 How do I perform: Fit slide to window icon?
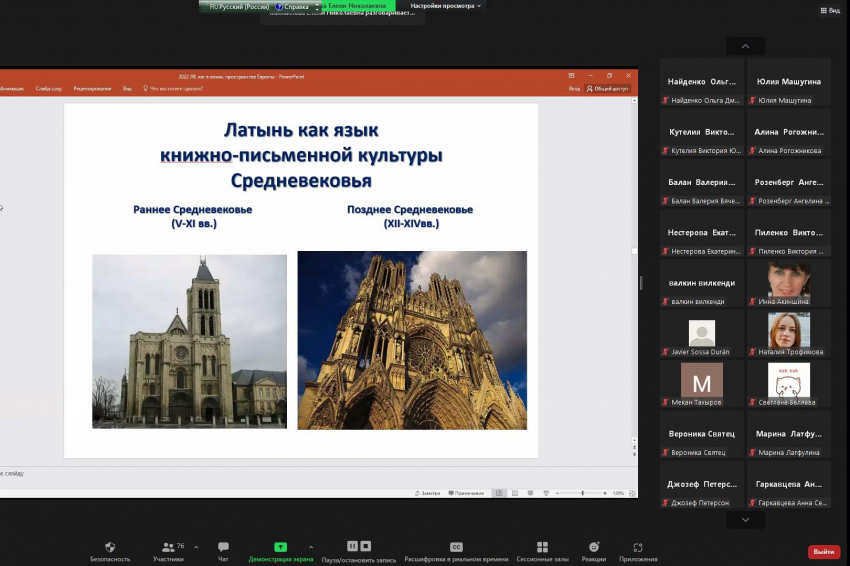point(632,493)
